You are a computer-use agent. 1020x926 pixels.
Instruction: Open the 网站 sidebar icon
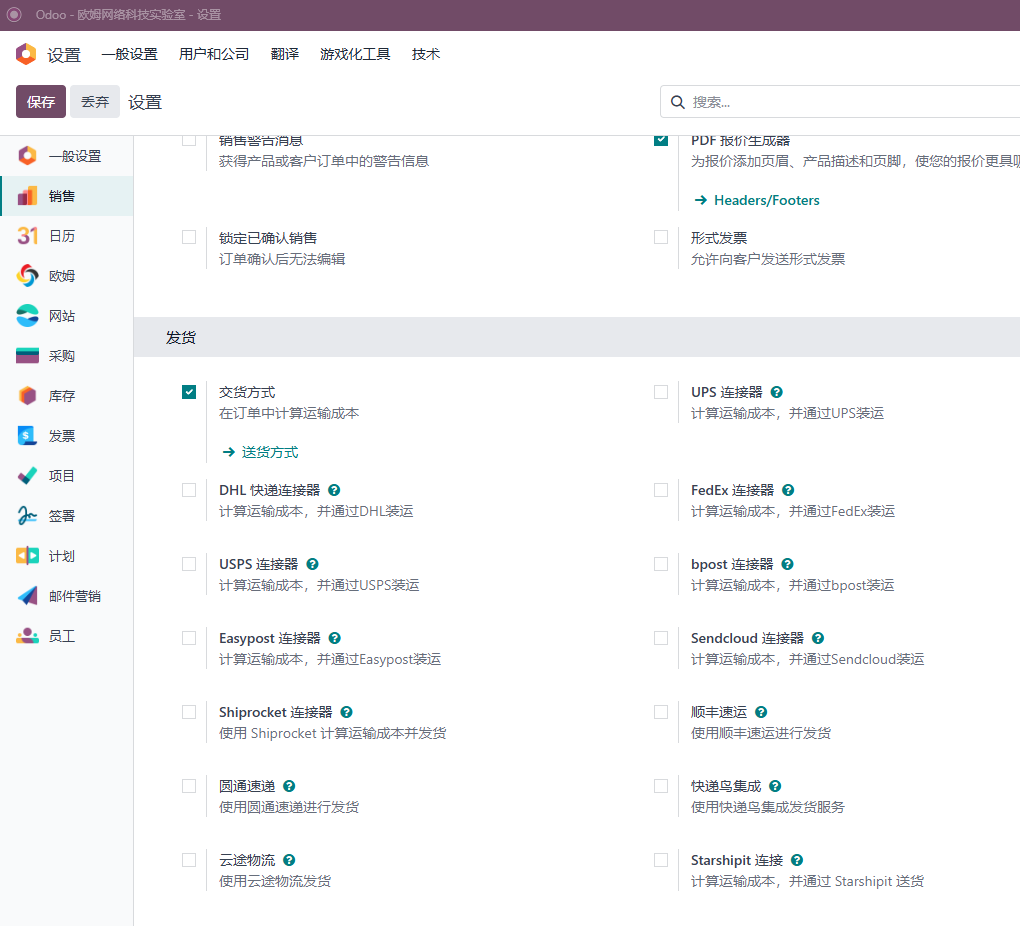click(27, 316)
